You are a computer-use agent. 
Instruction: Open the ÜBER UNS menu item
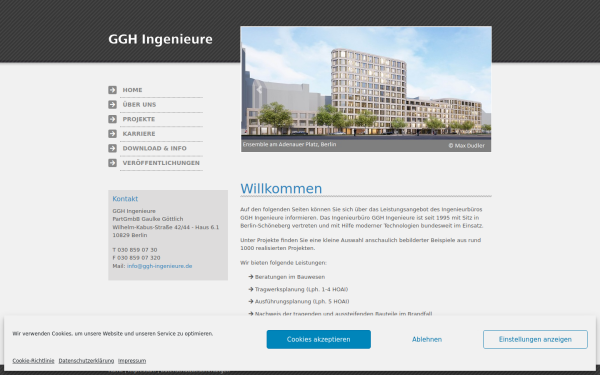pyautogui.click(x=139, y=104)
